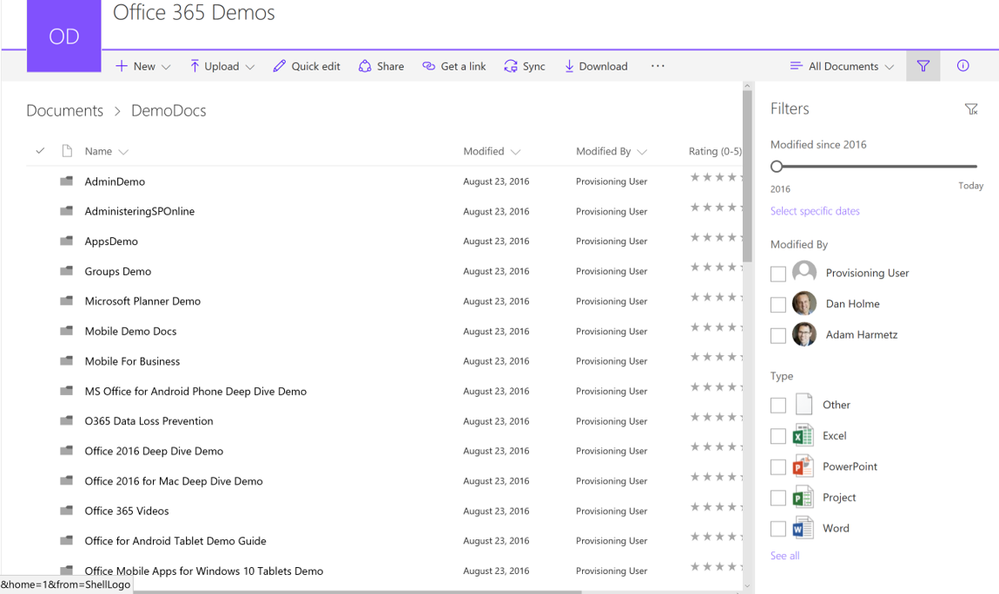Click the Share toolbar button
This screenshot has height=594, width=999.
tap(381, 66)
